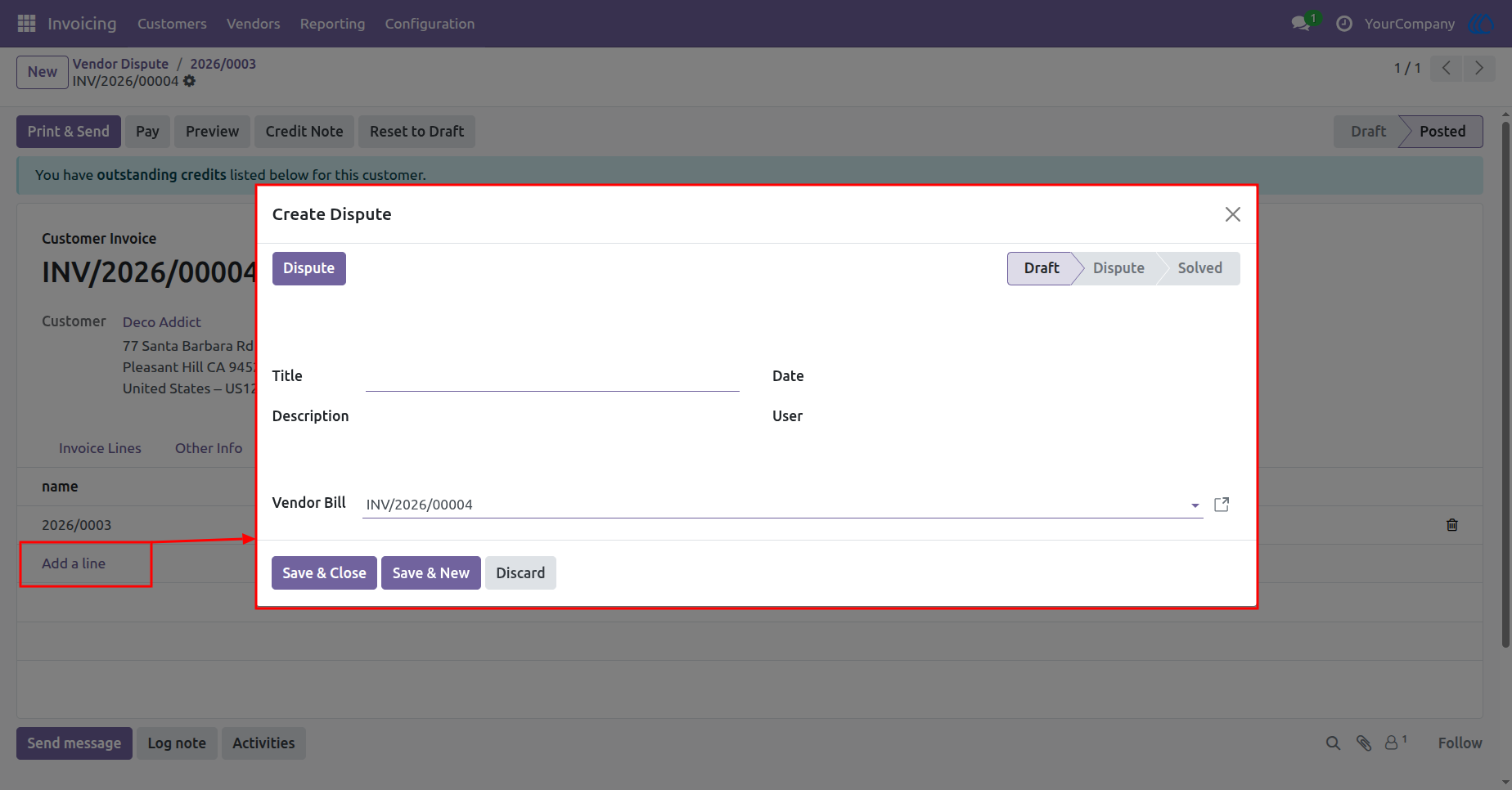Screen dimensions: 1512x790
Task: Click the Vendor Dispute breadcrumb
Action: (x=120, y=64)
